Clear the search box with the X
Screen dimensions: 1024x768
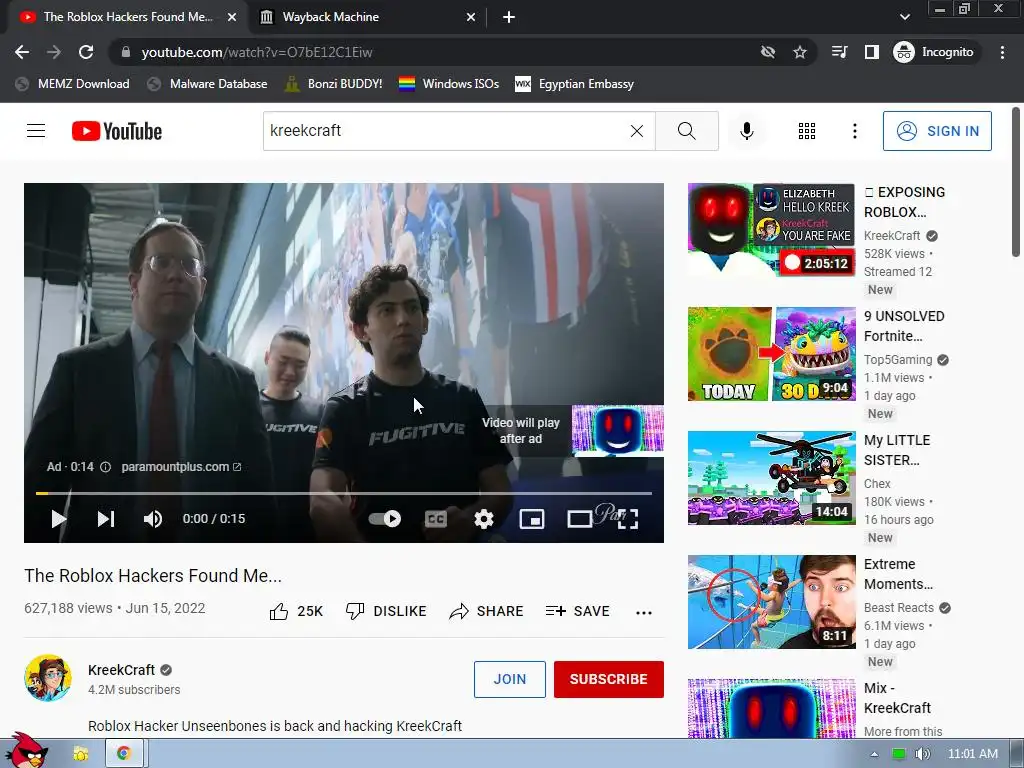coord(637,131)
